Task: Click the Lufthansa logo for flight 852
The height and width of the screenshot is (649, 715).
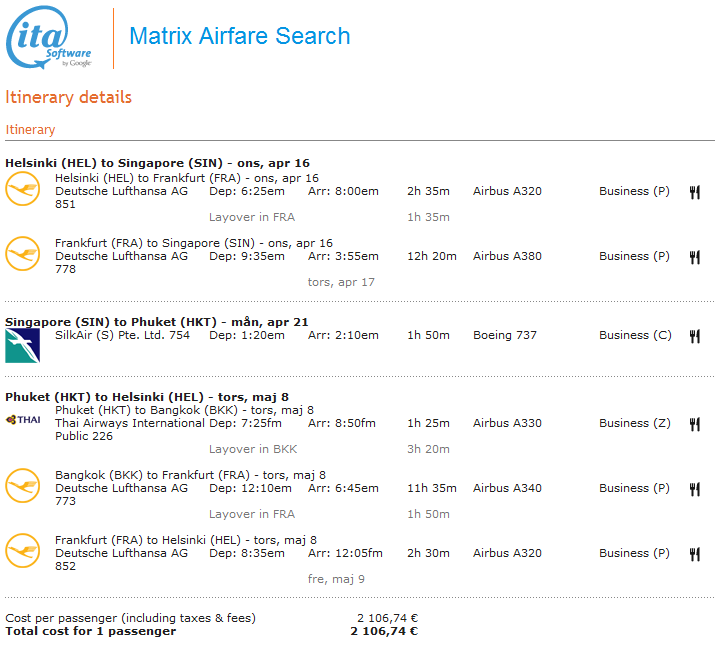Action: (22, 551)
